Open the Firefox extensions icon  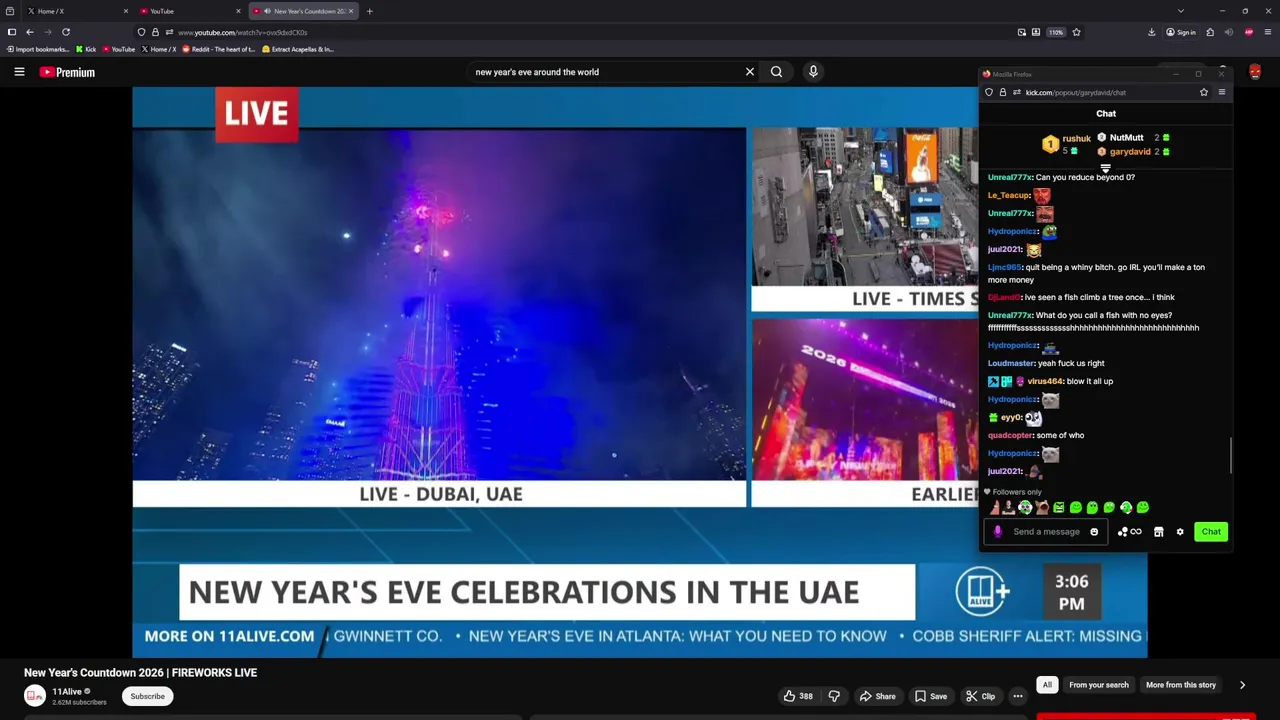(x=1210, y=32)
